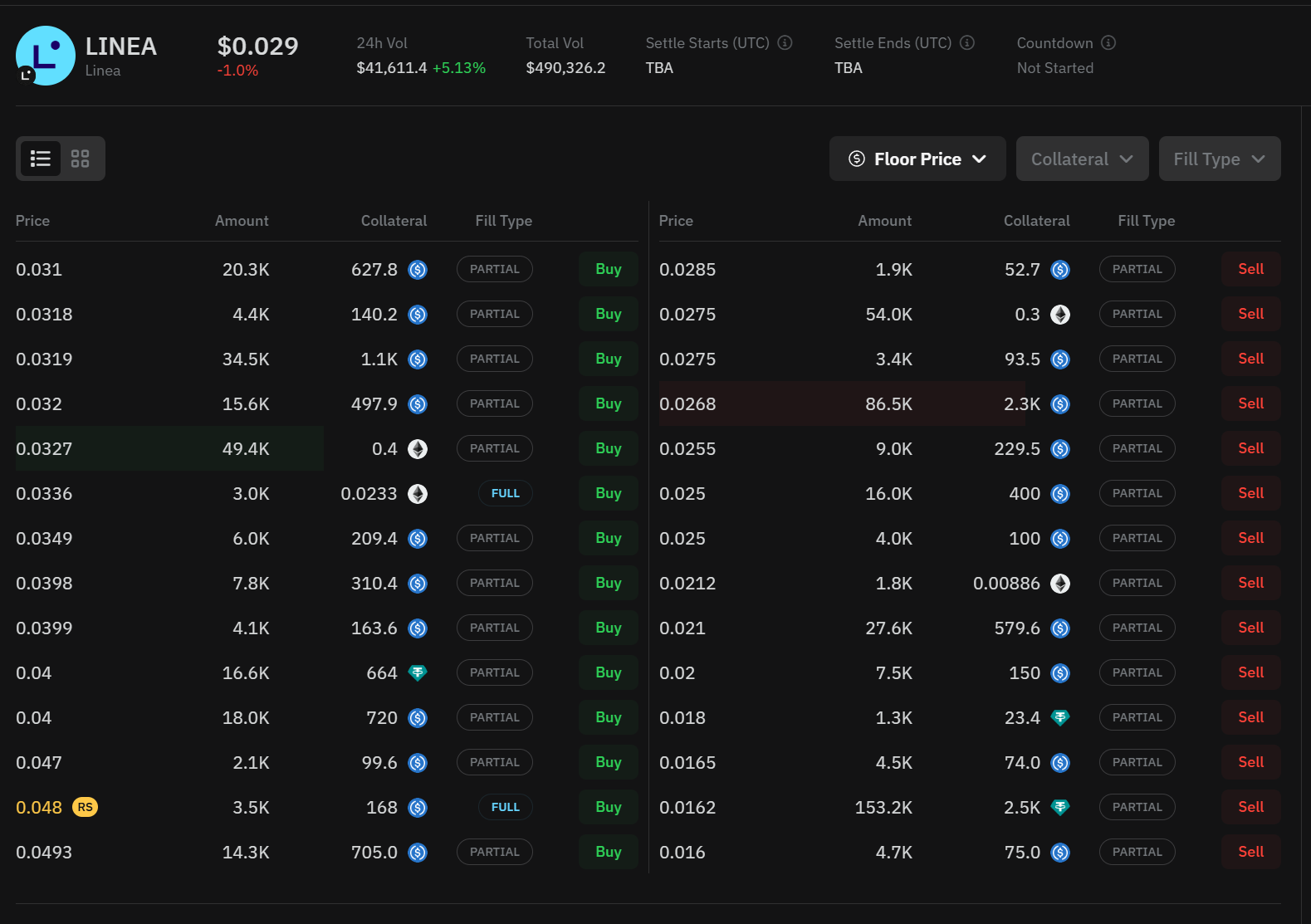Click the USDC icon beside 52.7 collateral
Screen dimensions: 1311x924
(1060, 270)
